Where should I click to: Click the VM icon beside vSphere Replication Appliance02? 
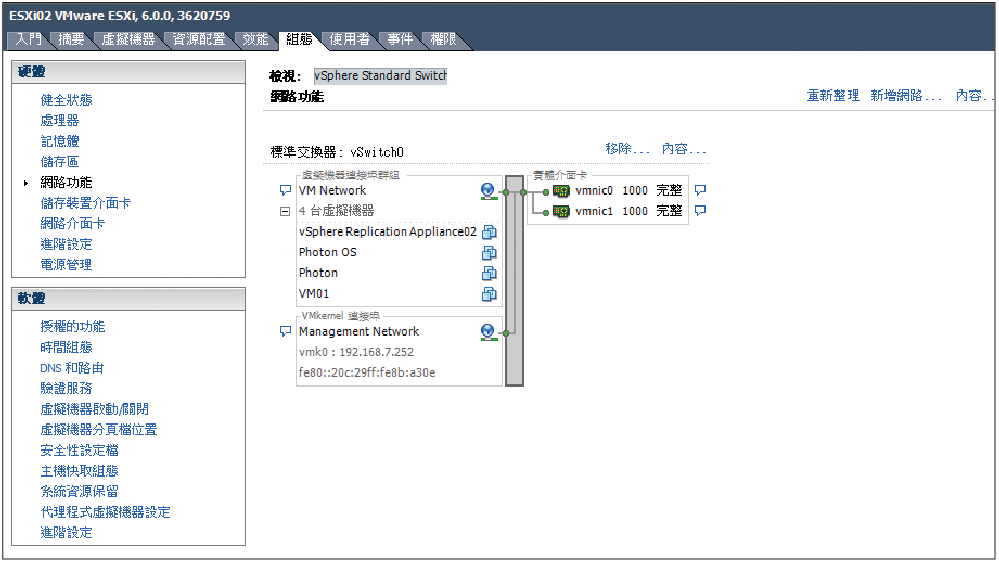[x=489, y=232]
